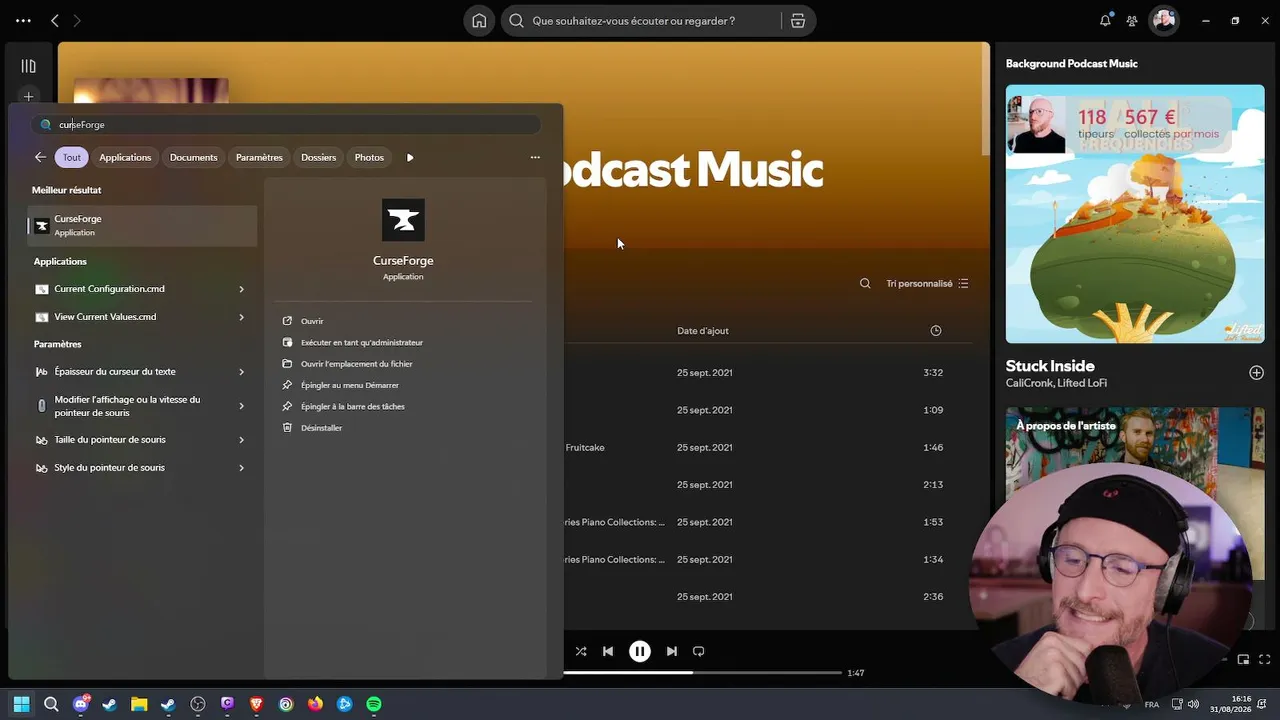
Task: Click the duration clock column header
Action: [936, 331]
